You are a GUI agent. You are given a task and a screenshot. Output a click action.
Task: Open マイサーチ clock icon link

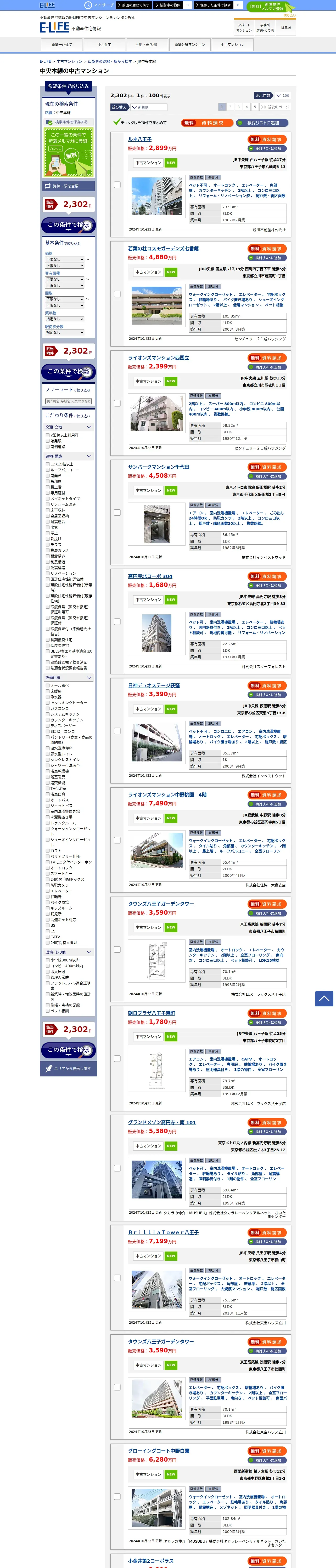[100, 5]
